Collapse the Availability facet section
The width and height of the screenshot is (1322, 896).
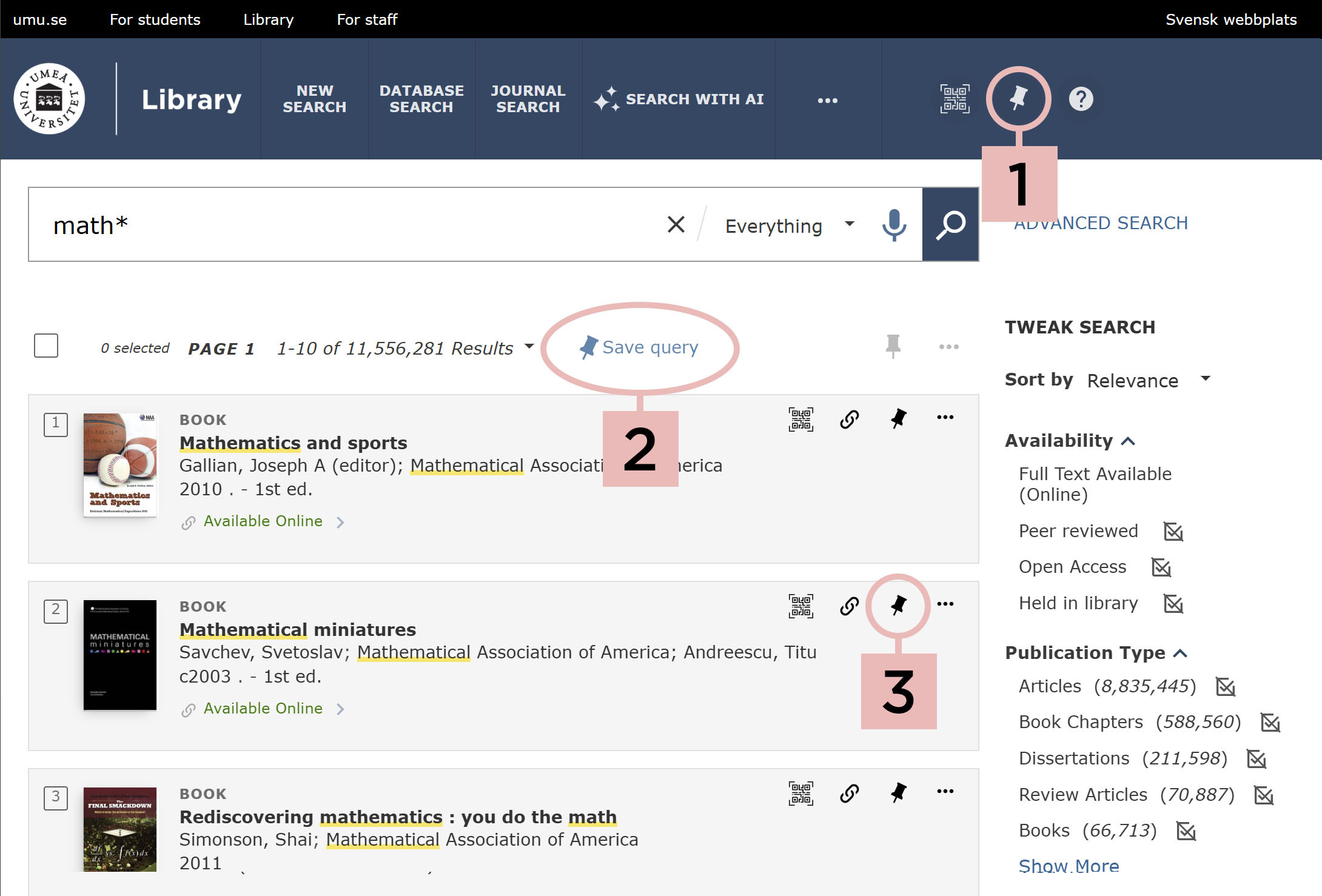click(x=1129, y=441)
